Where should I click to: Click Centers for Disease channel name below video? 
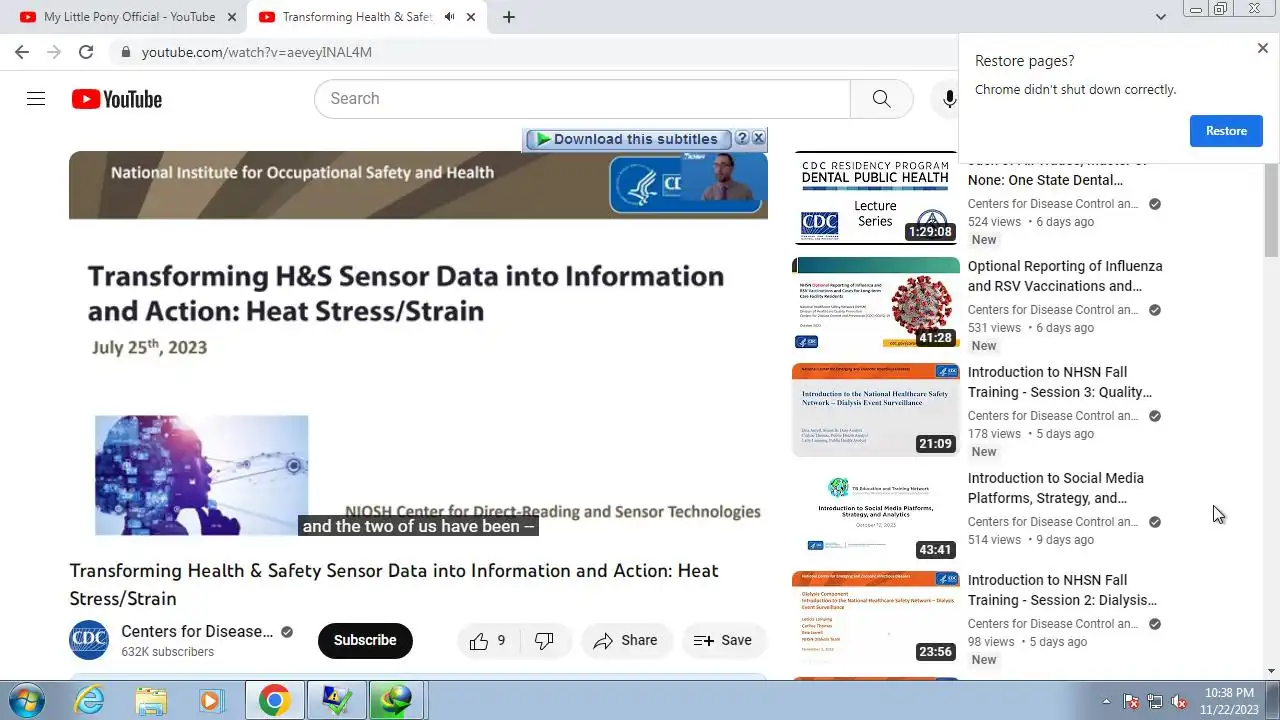(197, 631)
